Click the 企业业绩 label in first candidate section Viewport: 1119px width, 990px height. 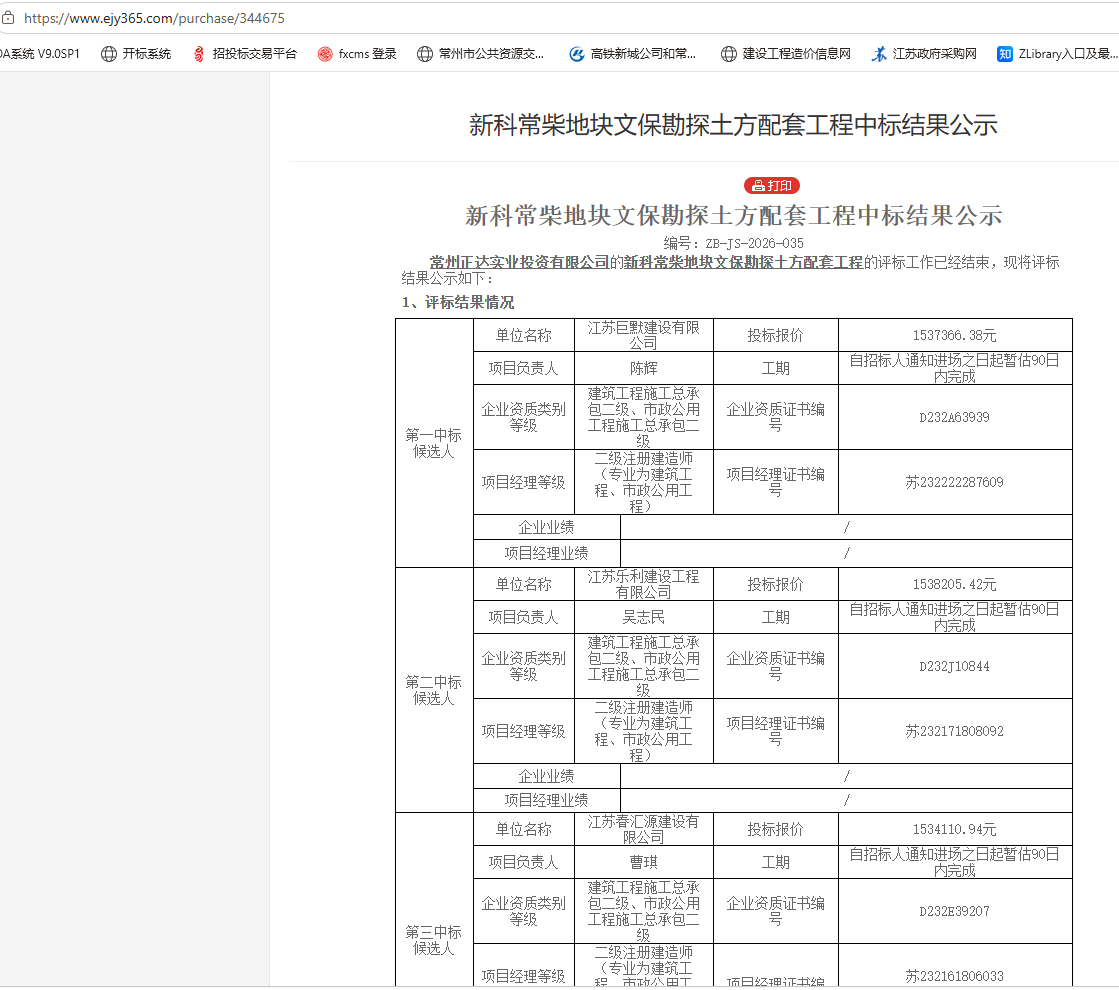coord(547,527)
